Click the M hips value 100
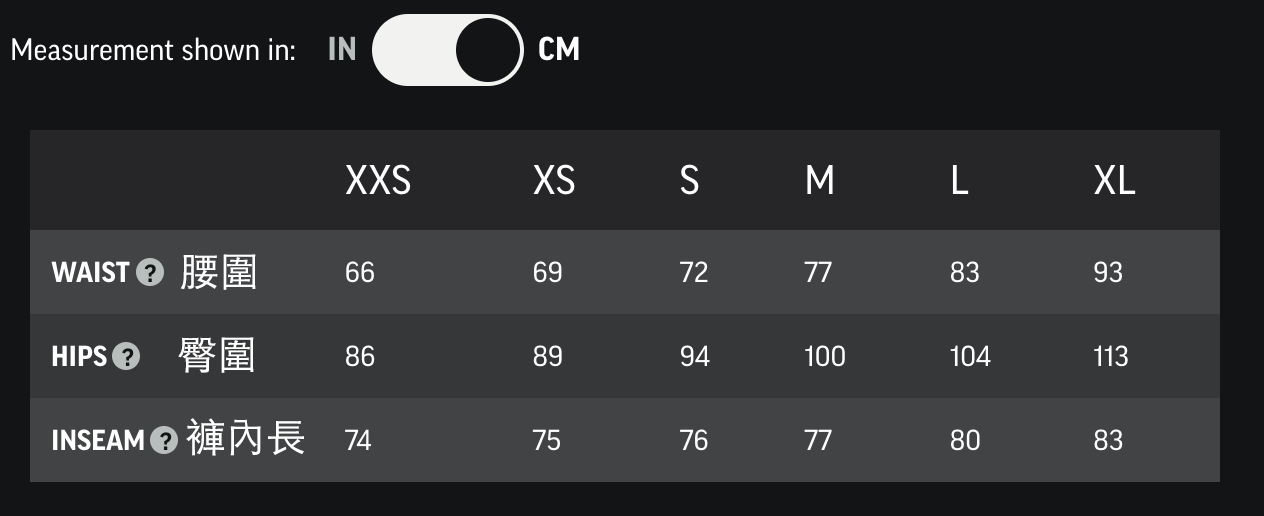This screenshot has height=516, width=1264. coord(825,356)
